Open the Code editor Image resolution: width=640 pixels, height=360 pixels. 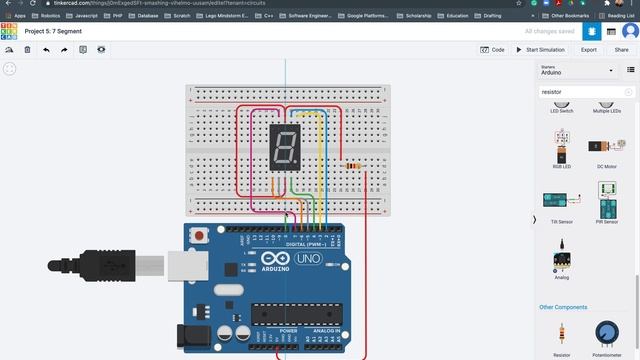pos(493,50)
